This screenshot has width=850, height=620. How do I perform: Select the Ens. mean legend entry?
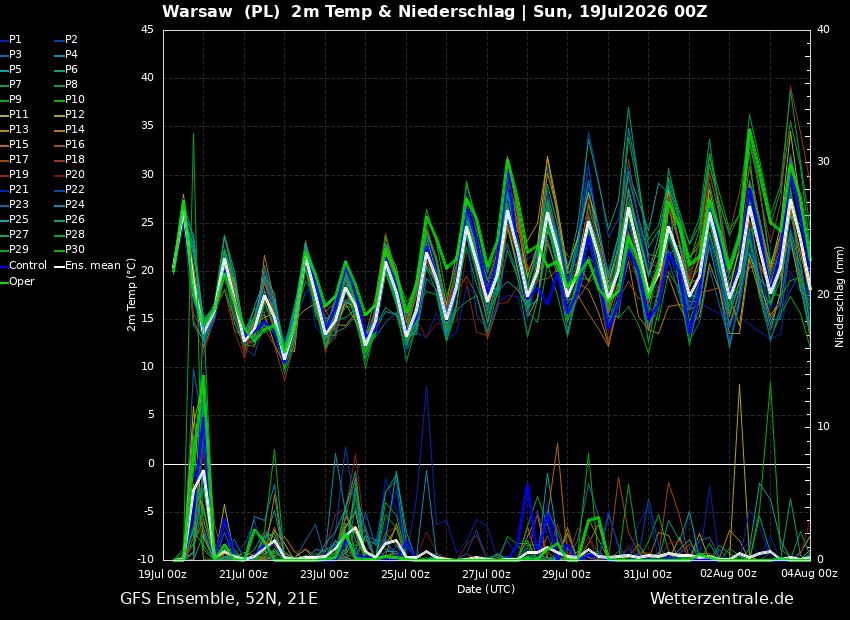88,265
